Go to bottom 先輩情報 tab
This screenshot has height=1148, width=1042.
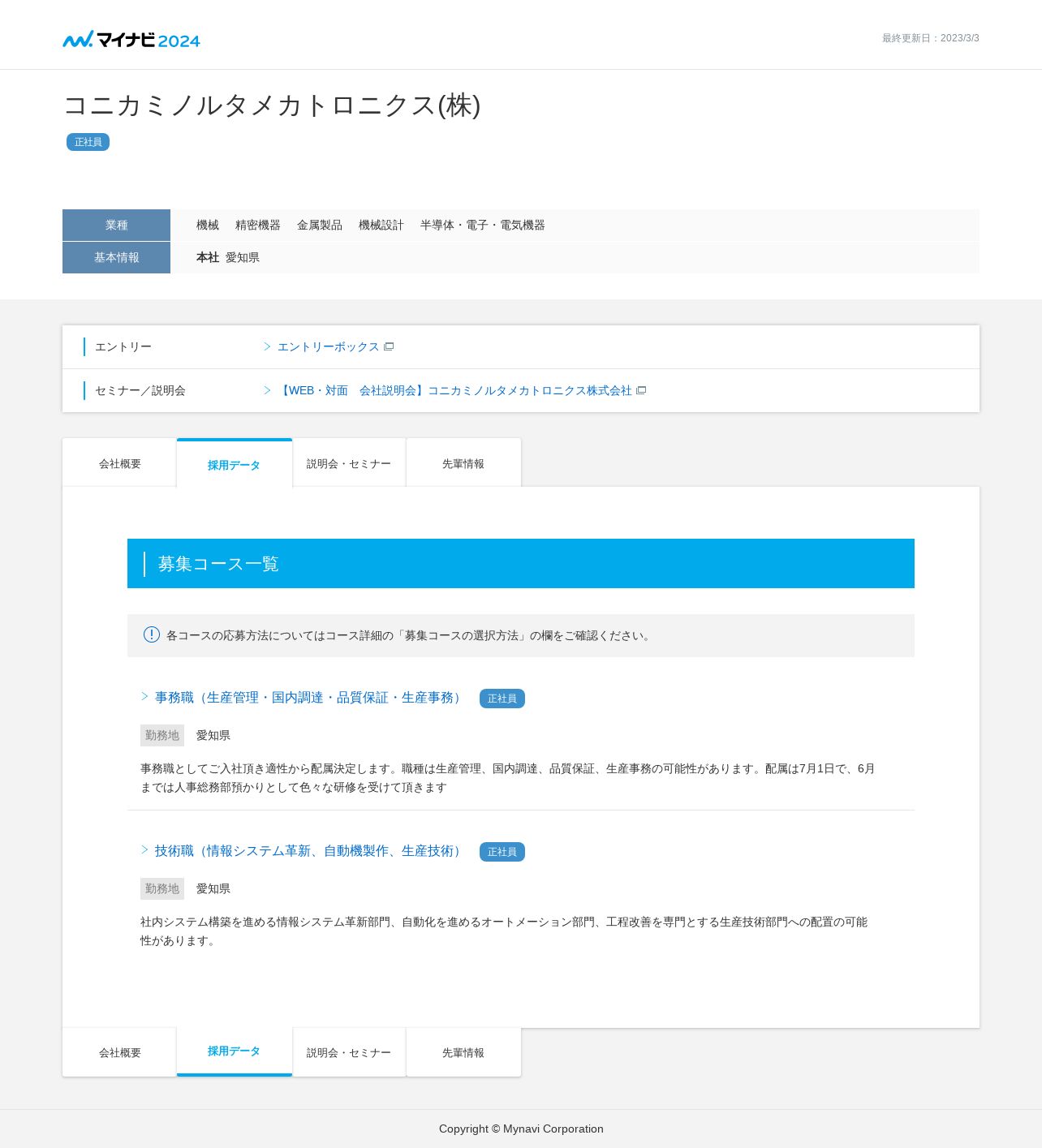[463, 1052]
